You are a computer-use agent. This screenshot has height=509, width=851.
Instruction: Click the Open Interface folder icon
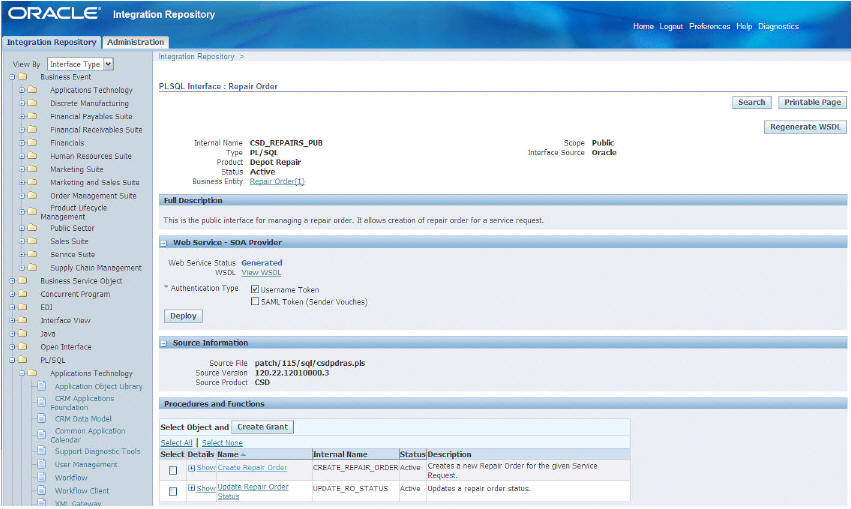[x=23, y=346]
